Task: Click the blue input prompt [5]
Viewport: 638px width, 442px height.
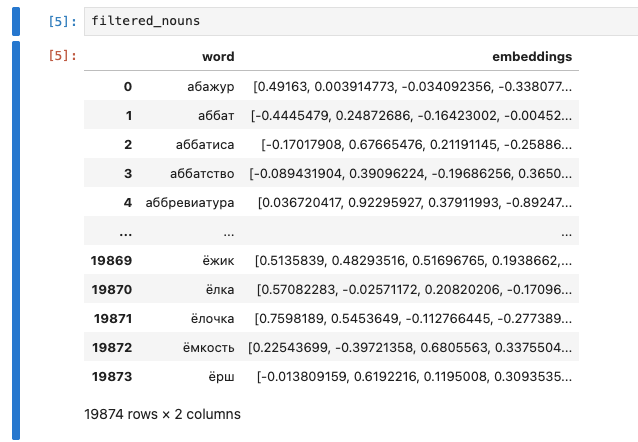Action: [63, 21]
